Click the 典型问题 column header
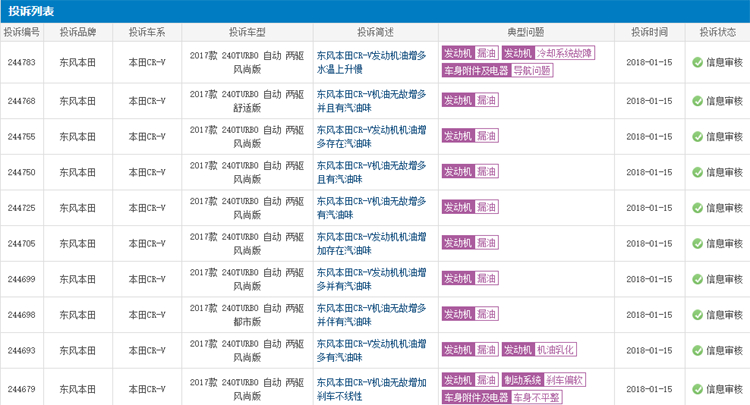This screenshot has height=405, width=750. [x=526, y=32]
